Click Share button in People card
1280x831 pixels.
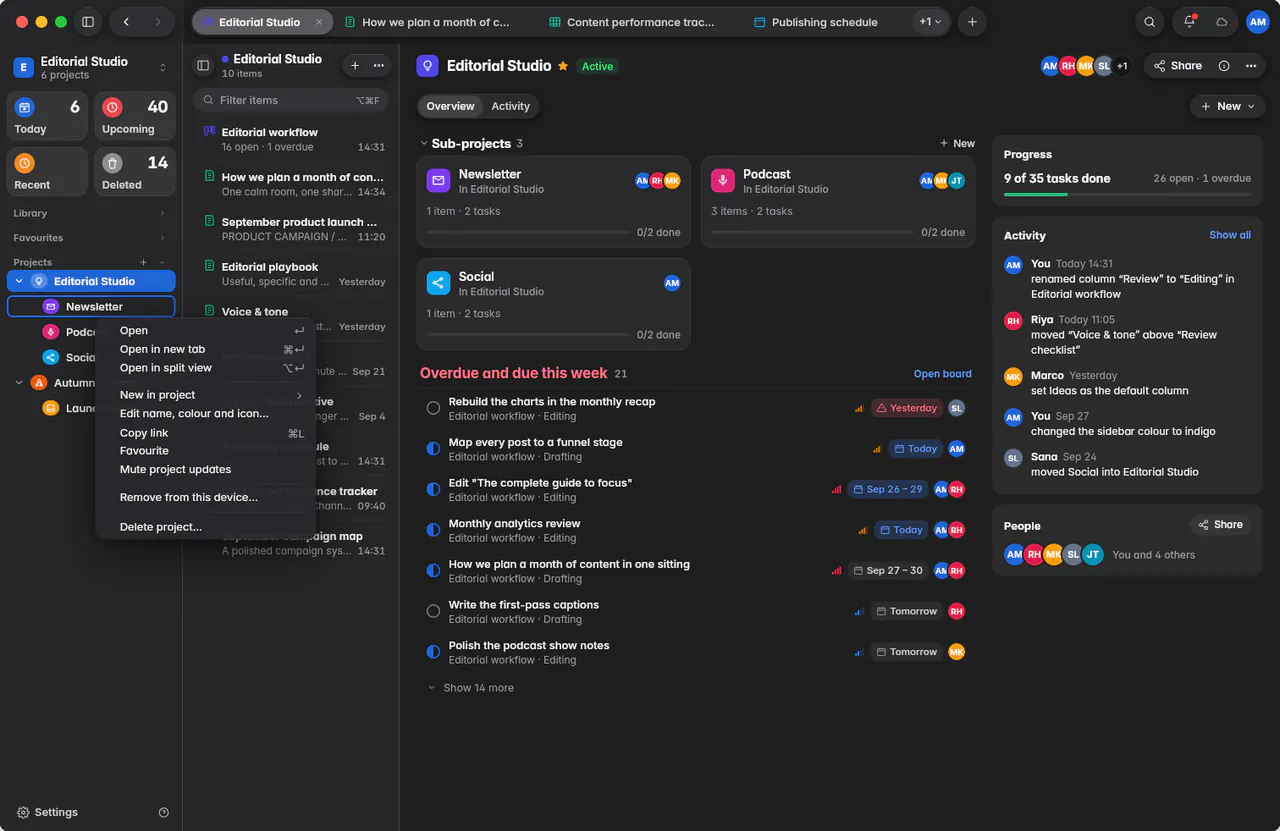point(1220,525)
